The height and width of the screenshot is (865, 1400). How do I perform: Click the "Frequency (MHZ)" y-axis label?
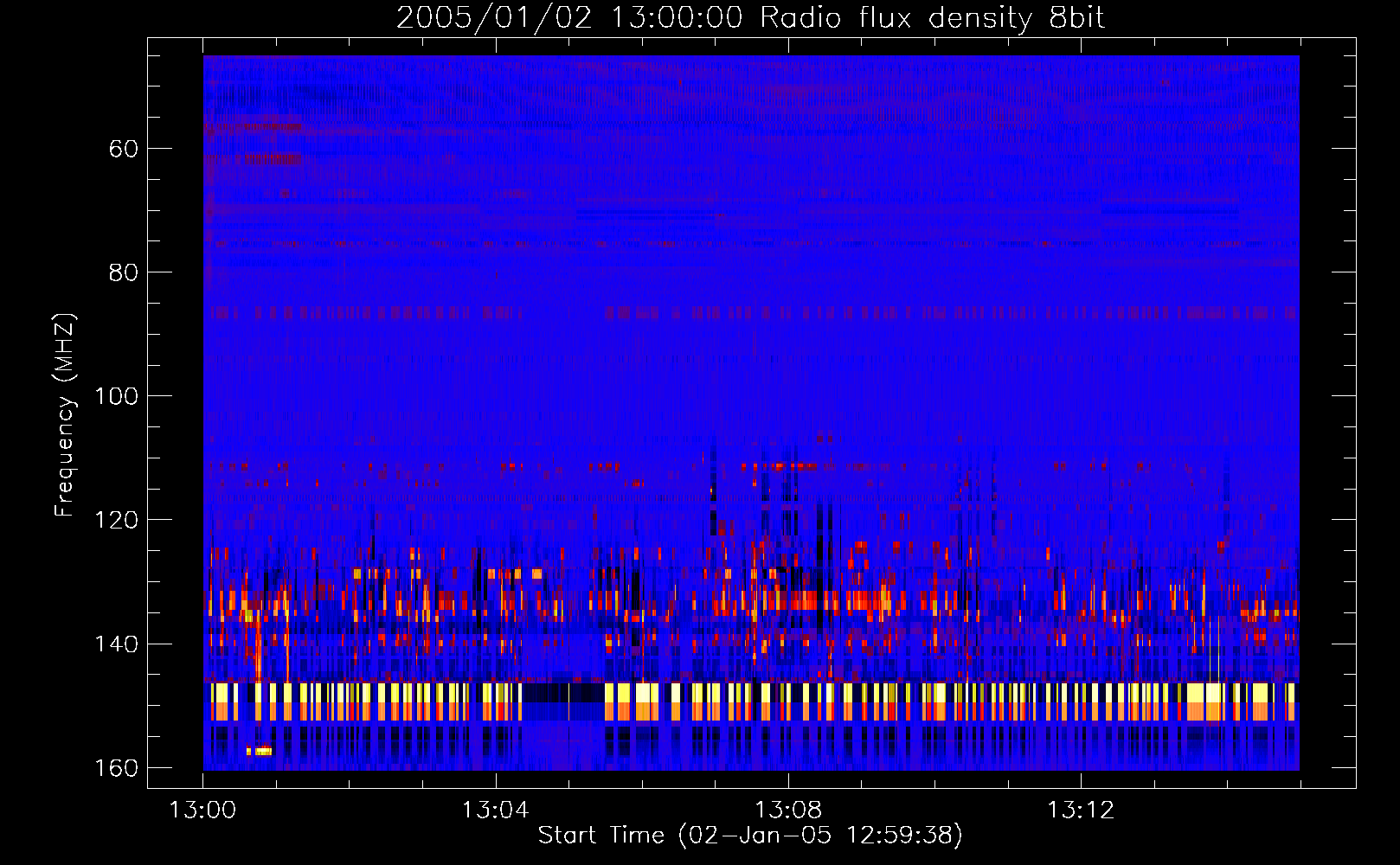(x=65, y=415)
